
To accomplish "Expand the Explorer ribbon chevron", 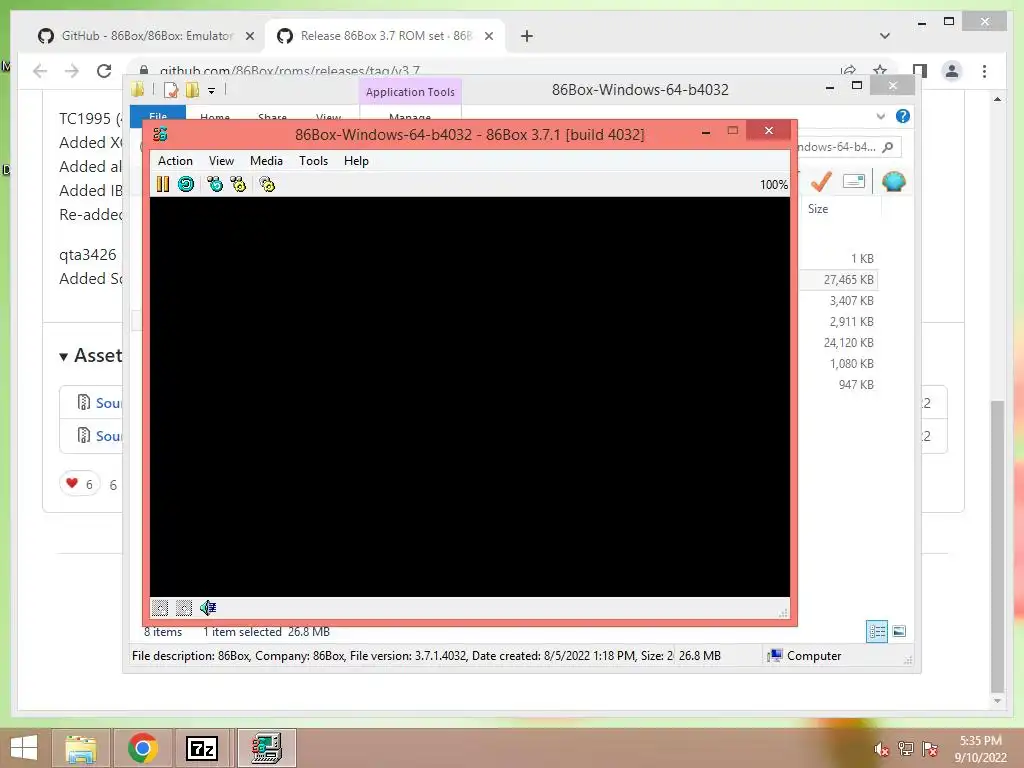I will tap(880, 116).
